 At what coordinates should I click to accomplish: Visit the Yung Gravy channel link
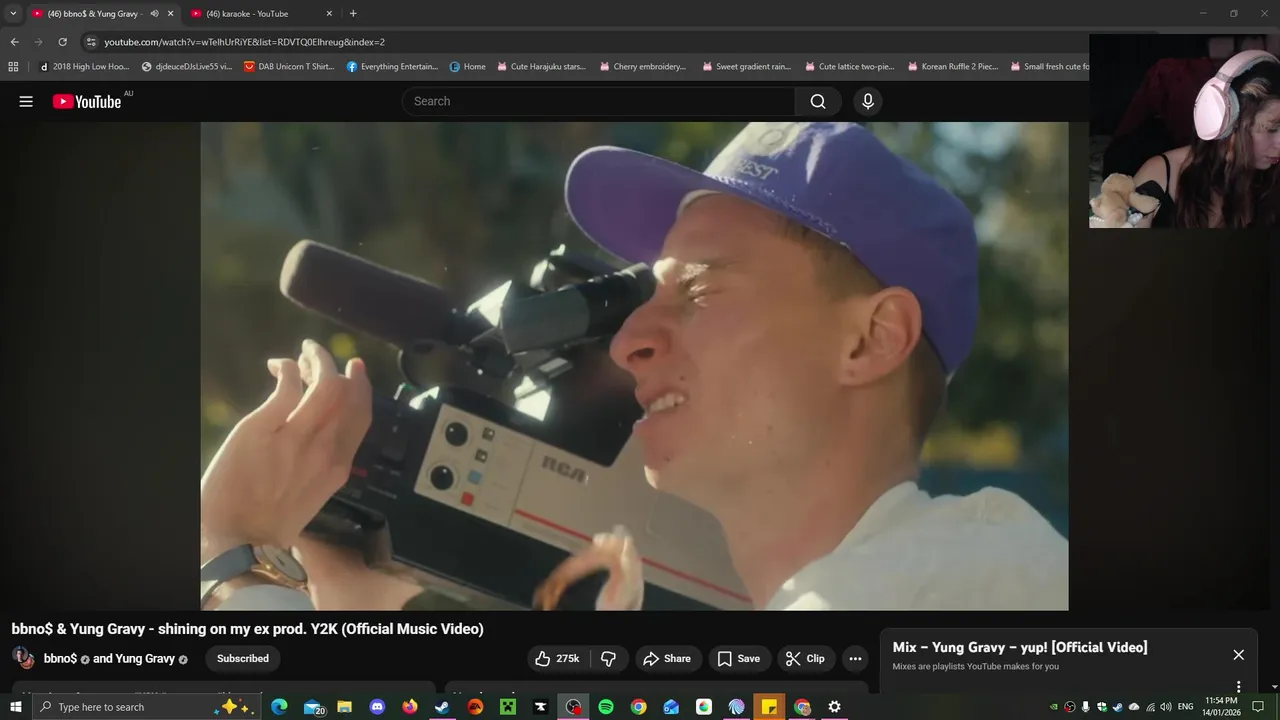(145, 659)
